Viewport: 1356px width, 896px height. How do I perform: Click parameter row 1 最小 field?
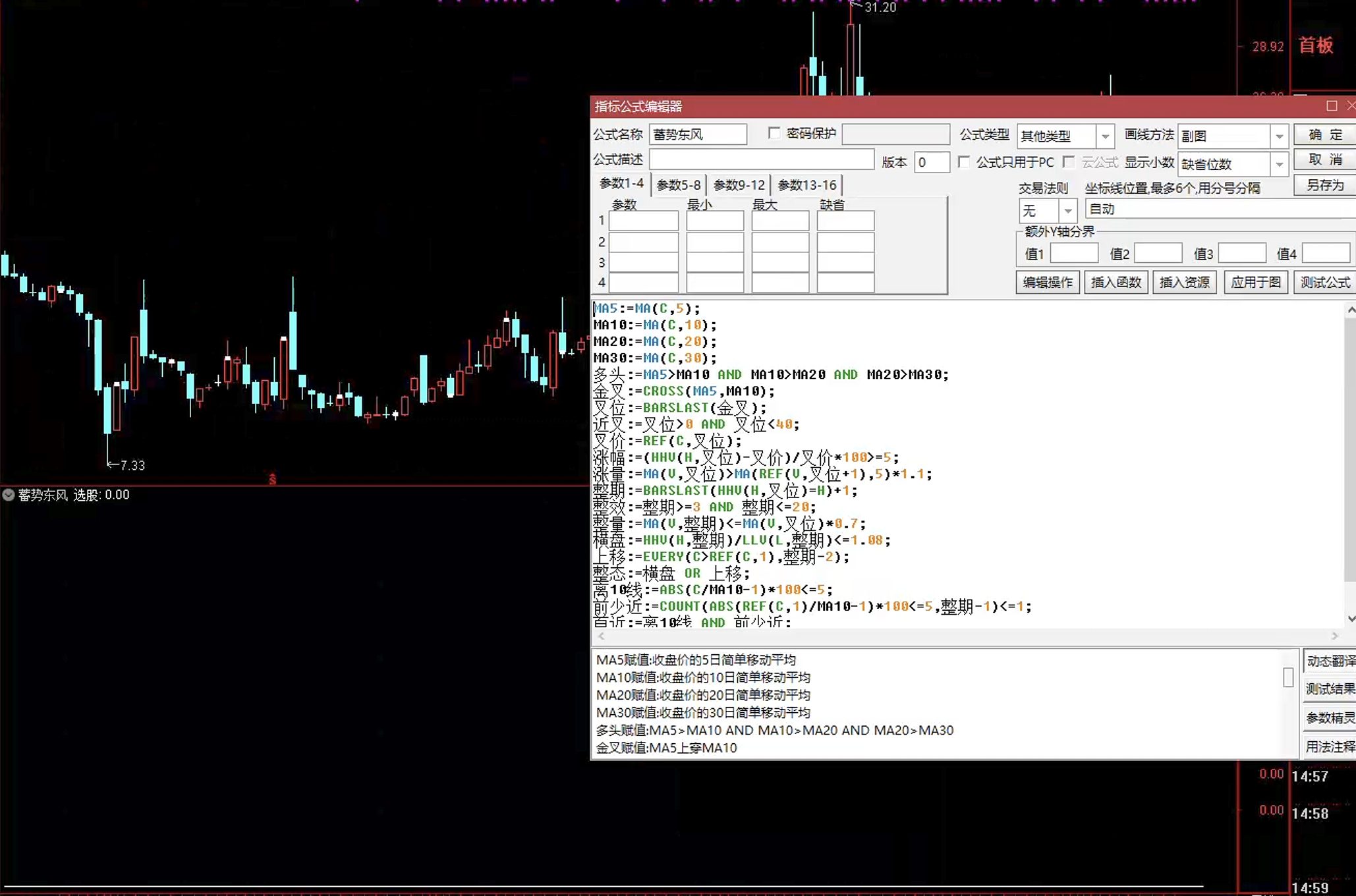715,221
